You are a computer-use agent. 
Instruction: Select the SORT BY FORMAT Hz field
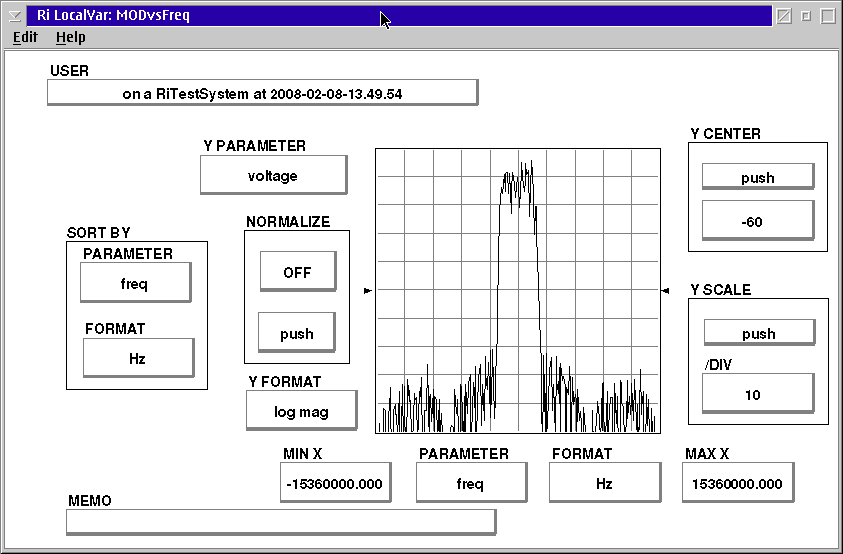pos(139,358)
